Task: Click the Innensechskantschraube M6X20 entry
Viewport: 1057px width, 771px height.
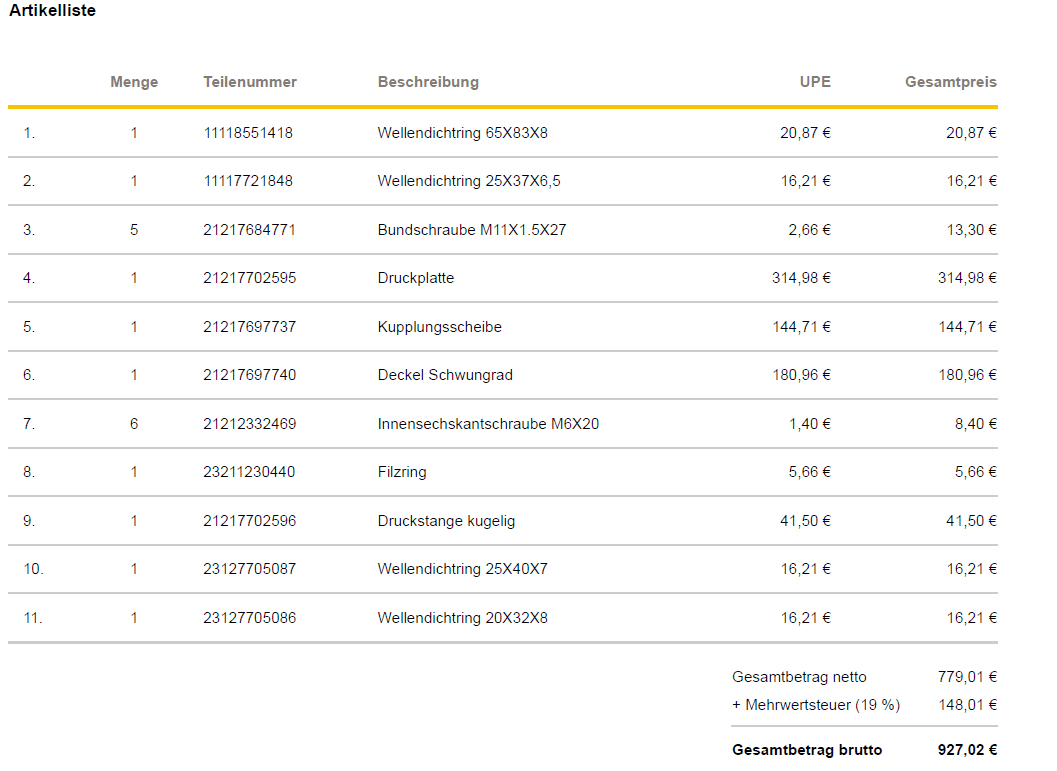Action: click(488, 424)
